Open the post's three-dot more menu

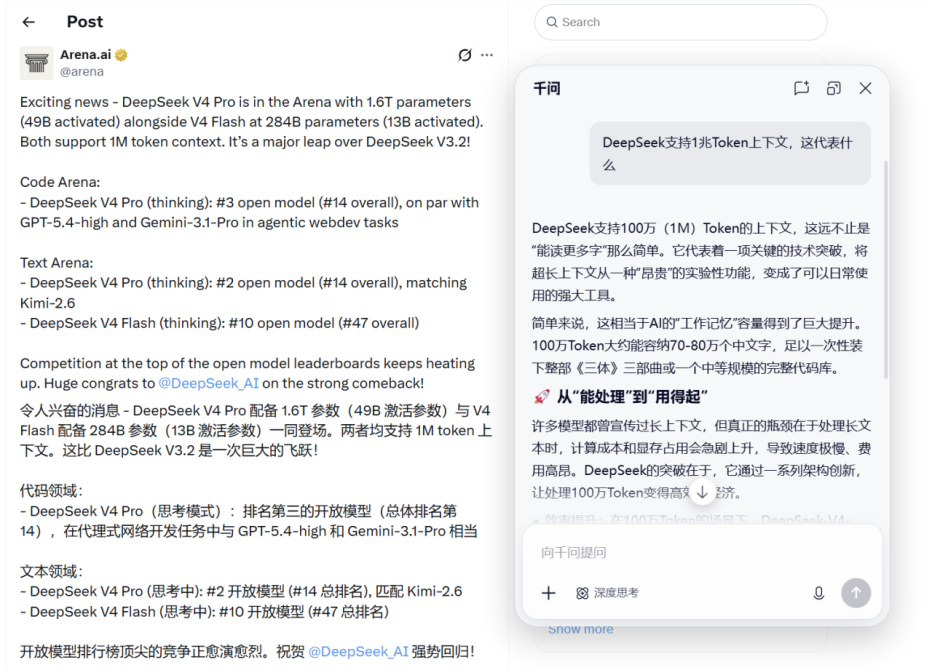[x=487, y=55]
